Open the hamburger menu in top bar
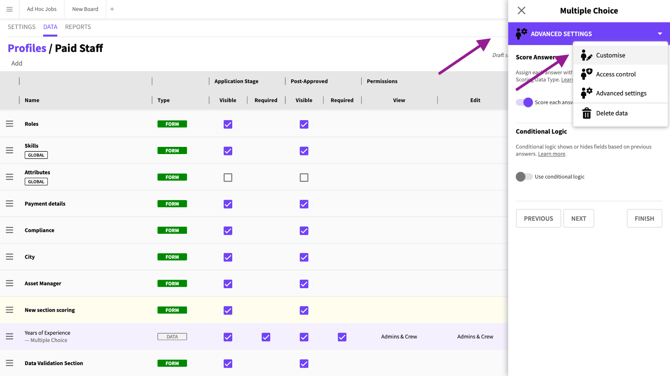 pyautogui.click(x=9, y=9)
